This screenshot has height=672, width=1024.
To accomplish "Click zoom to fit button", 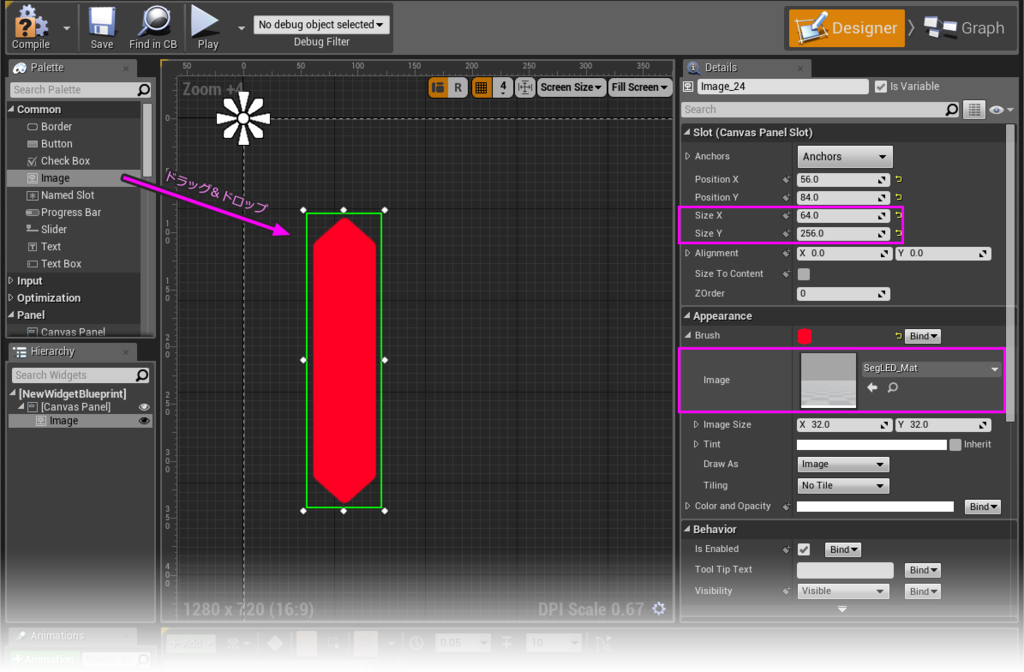I will (525, 88).
